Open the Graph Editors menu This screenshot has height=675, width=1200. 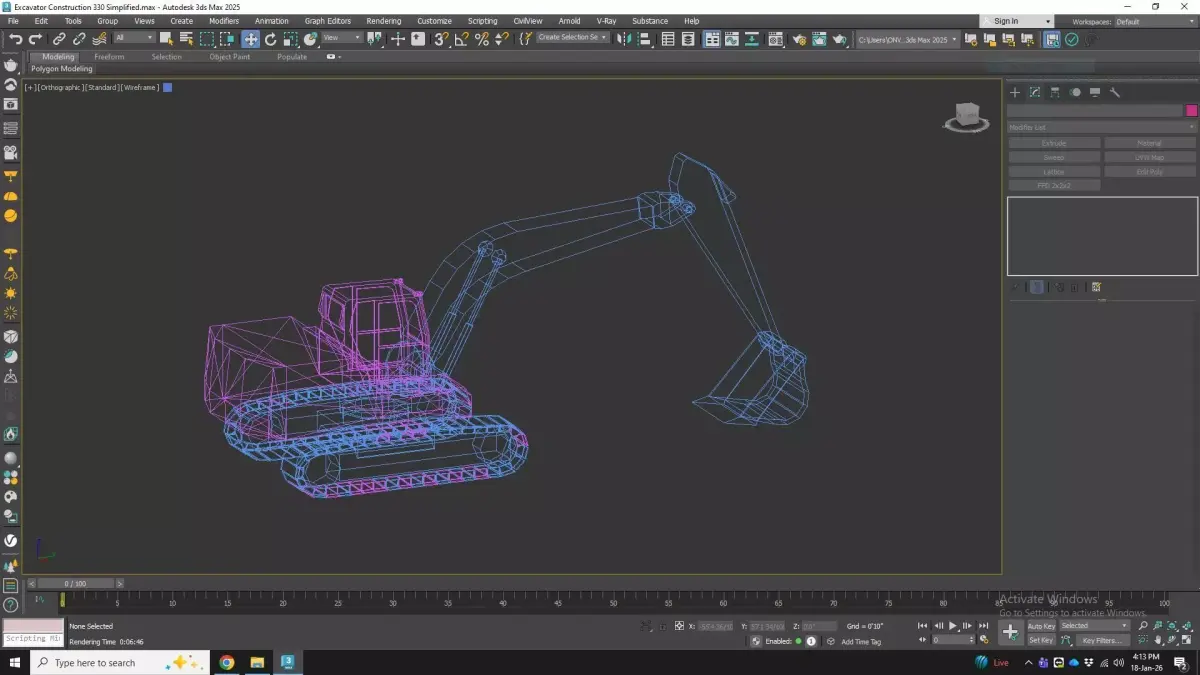click(328, 21)
